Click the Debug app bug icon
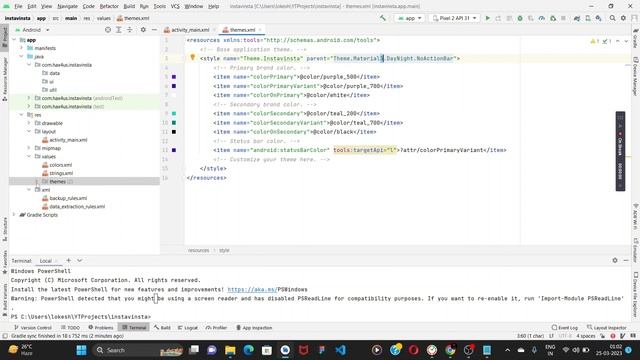Screen dimensions: 640x360 coord(520,18)
